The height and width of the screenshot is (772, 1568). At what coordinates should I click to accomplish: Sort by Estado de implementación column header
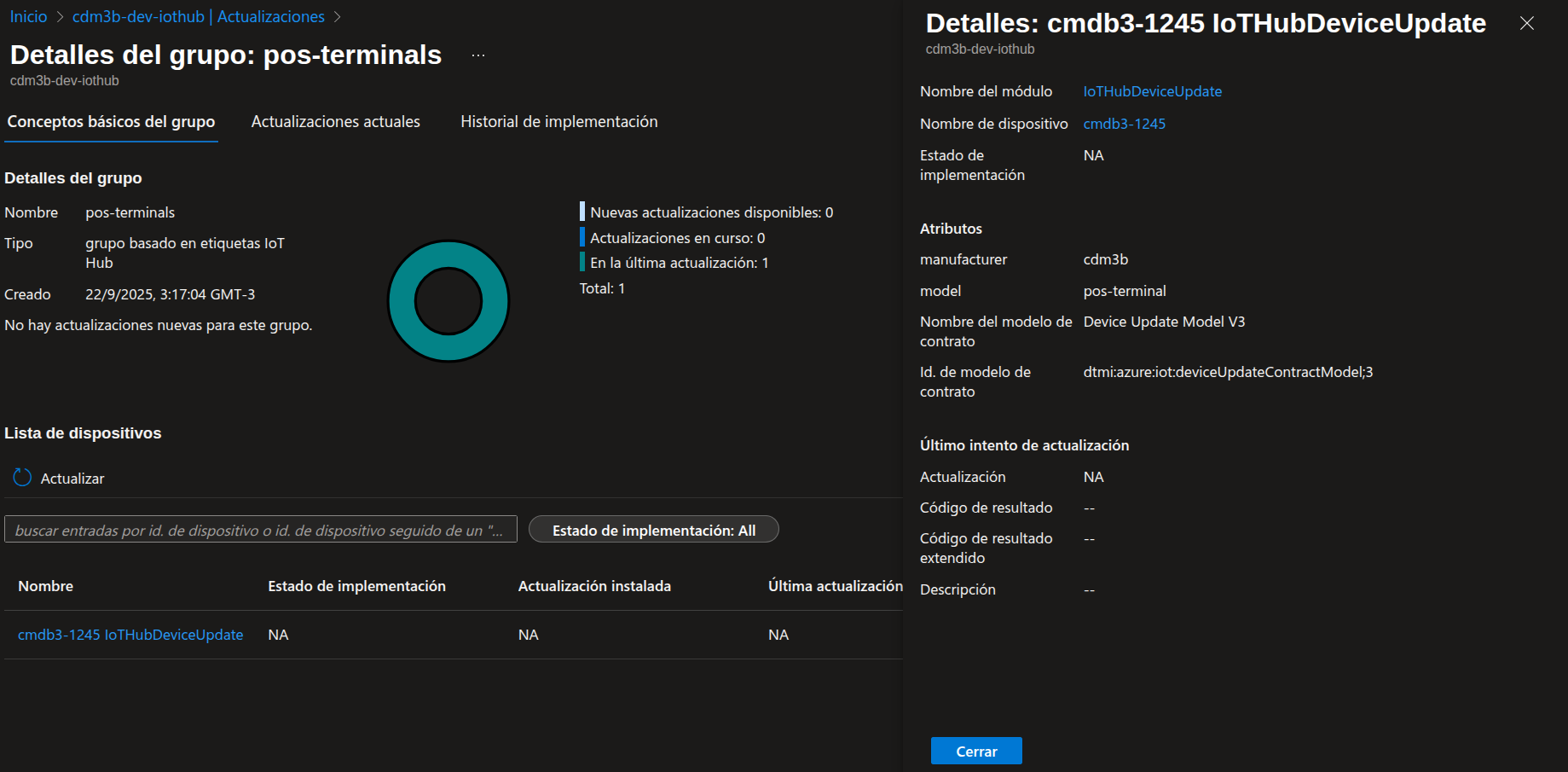tap(357, 586)
